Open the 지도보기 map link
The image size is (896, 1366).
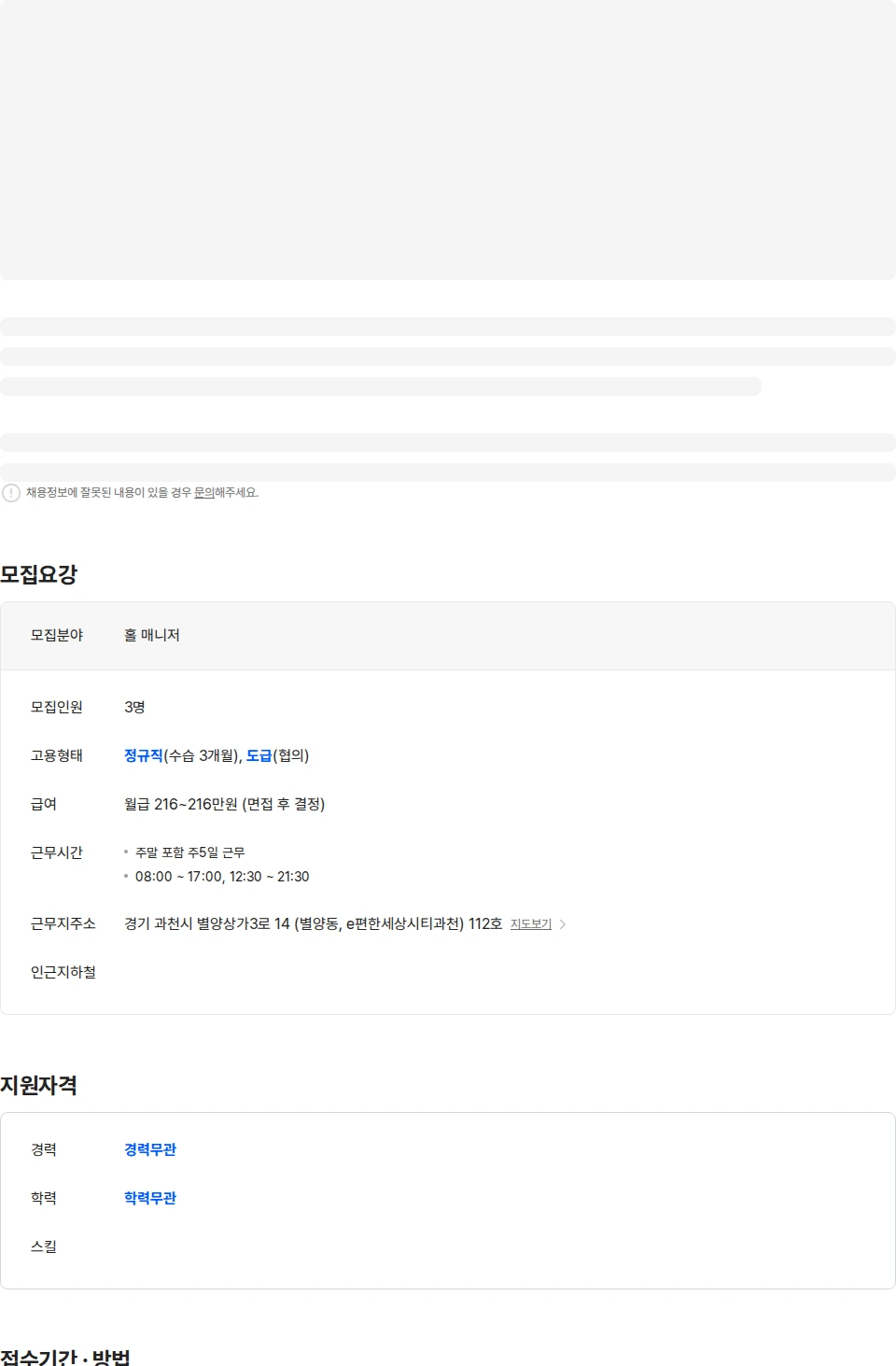(531, 924)
